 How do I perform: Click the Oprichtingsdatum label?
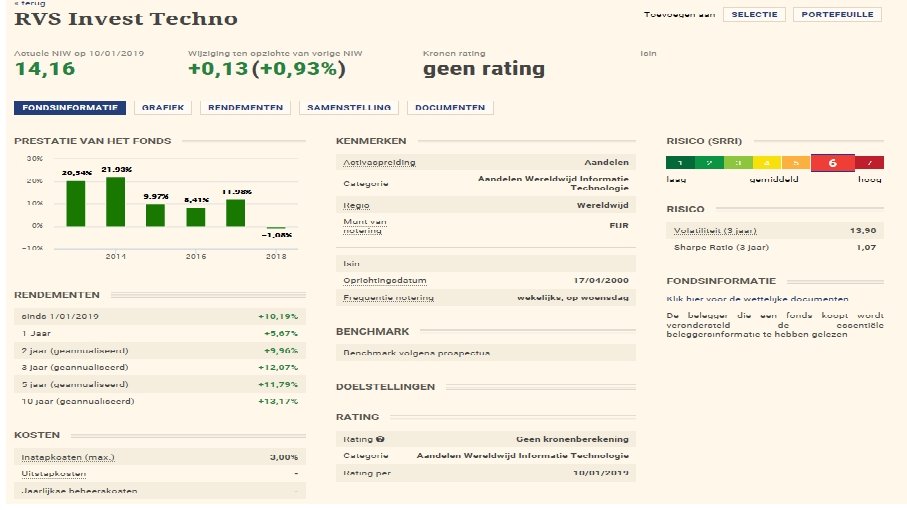tap(385, 280)
